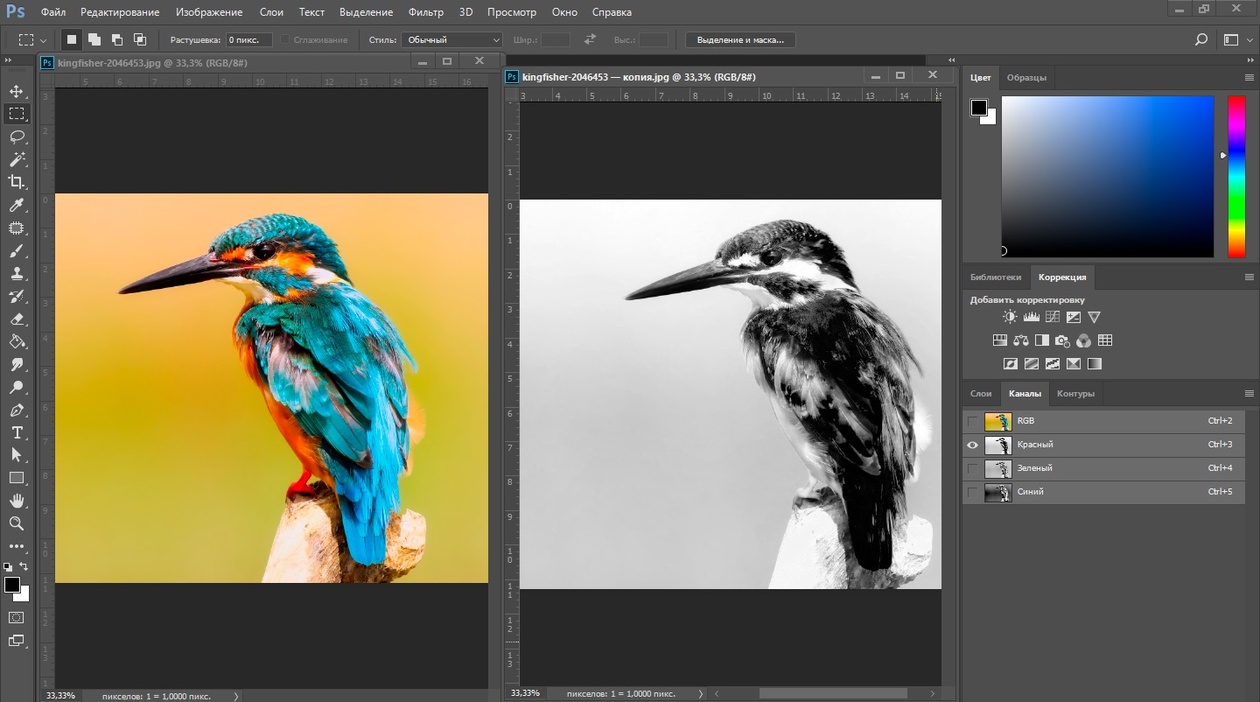Swap foreground and background colors in toolbox
This screenshot has width=1260, height=702.
24,567
